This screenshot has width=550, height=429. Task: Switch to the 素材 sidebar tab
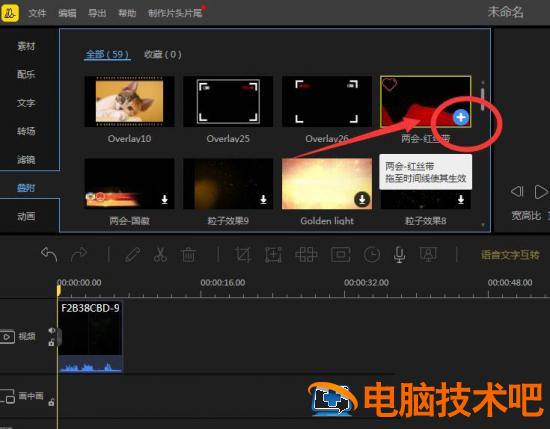[26, 46]
